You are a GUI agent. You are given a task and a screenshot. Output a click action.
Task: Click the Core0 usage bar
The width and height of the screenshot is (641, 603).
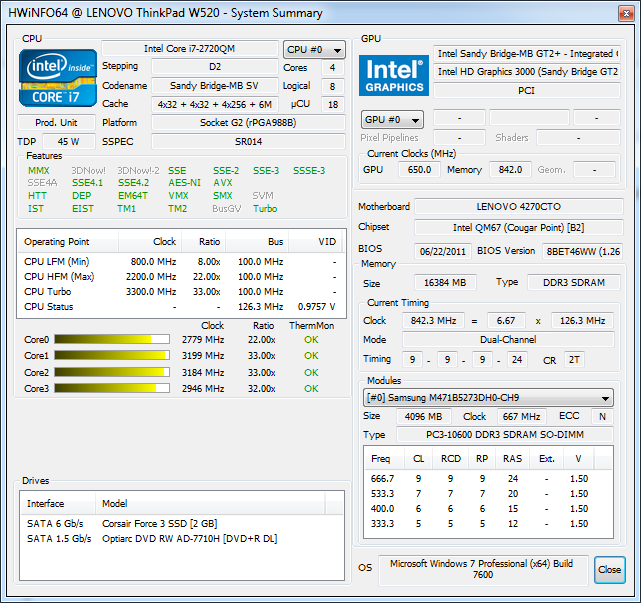tap(112, 339)
